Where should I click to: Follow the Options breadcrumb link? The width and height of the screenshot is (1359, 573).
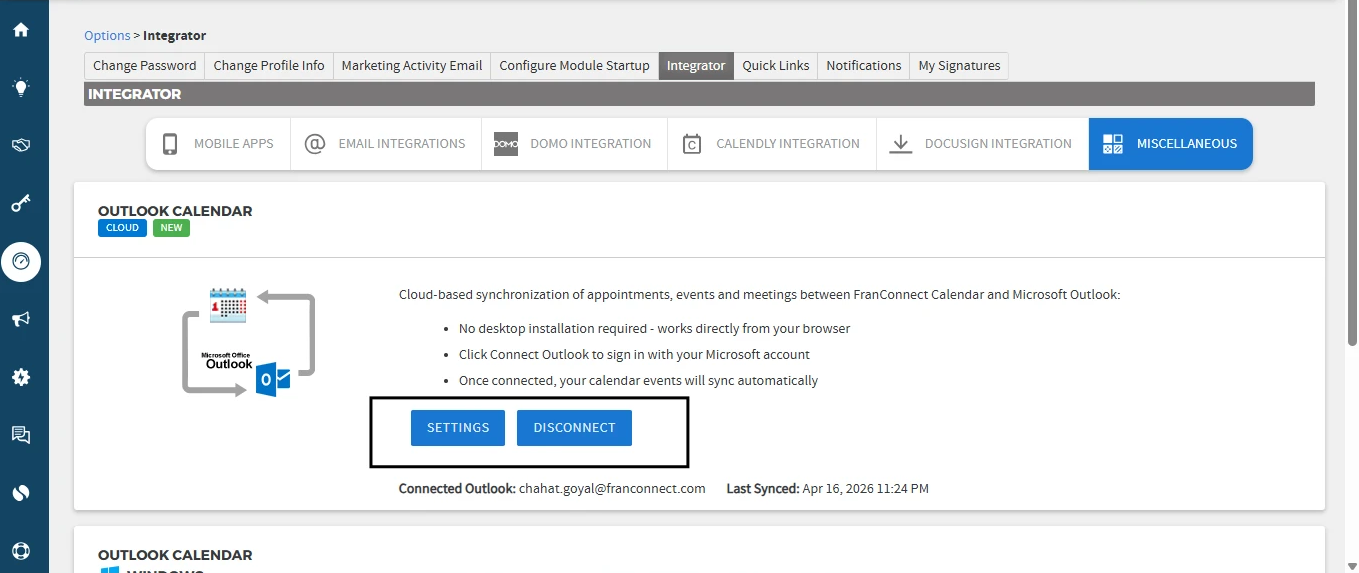point(107,36)
